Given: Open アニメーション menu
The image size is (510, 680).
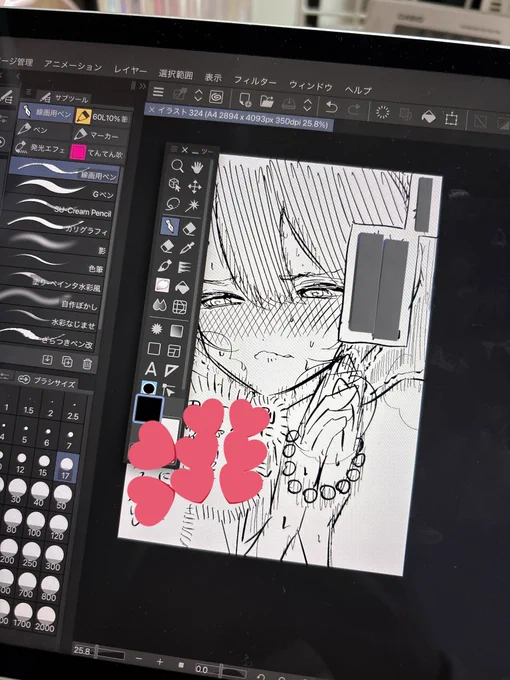Looking at the screenshot, I should click(73, 65).
